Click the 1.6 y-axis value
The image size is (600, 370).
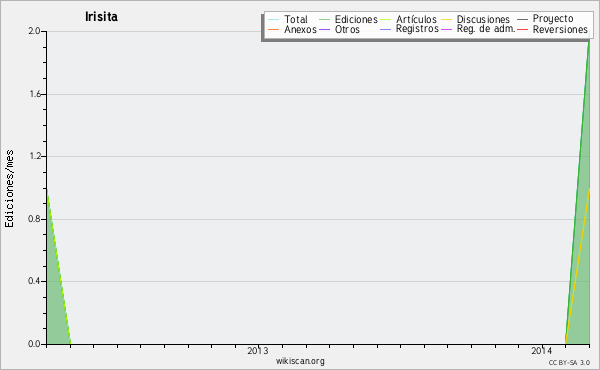coord(35,94)
